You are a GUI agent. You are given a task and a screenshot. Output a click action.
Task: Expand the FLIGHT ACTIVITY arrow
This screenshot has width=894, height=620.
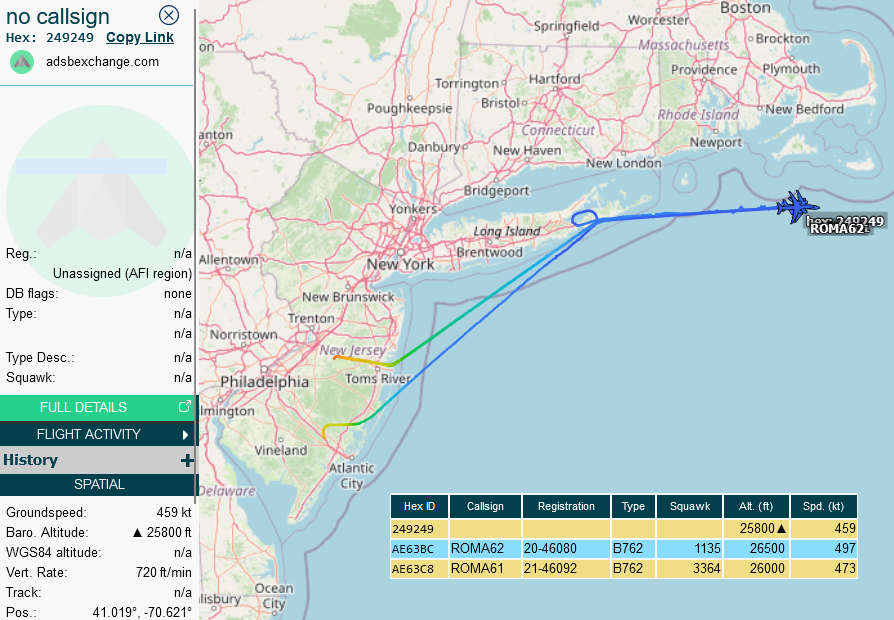[x=185, y=435]
